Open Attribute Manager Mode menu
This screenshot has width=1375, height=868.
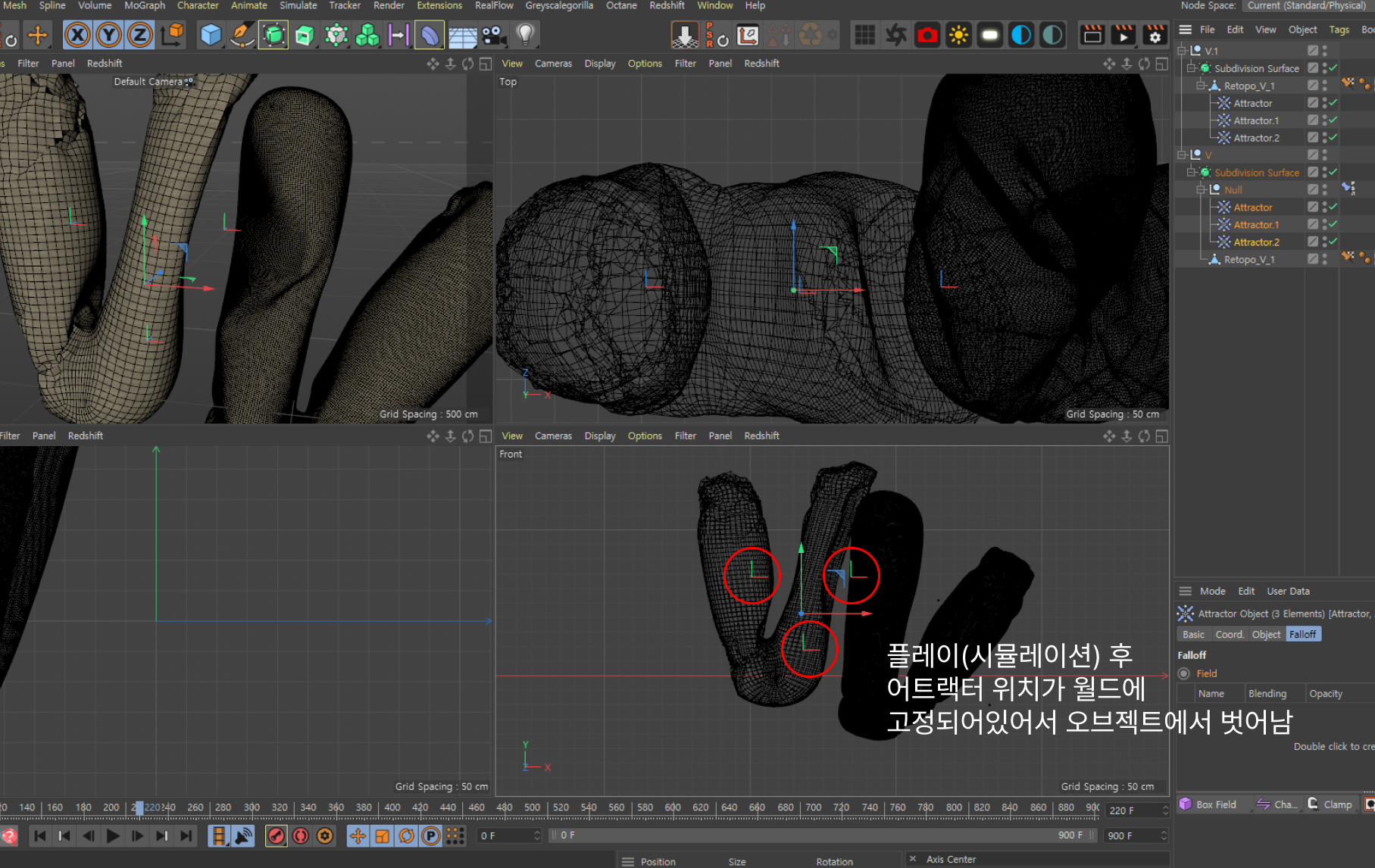click(x=1212, y=592)
